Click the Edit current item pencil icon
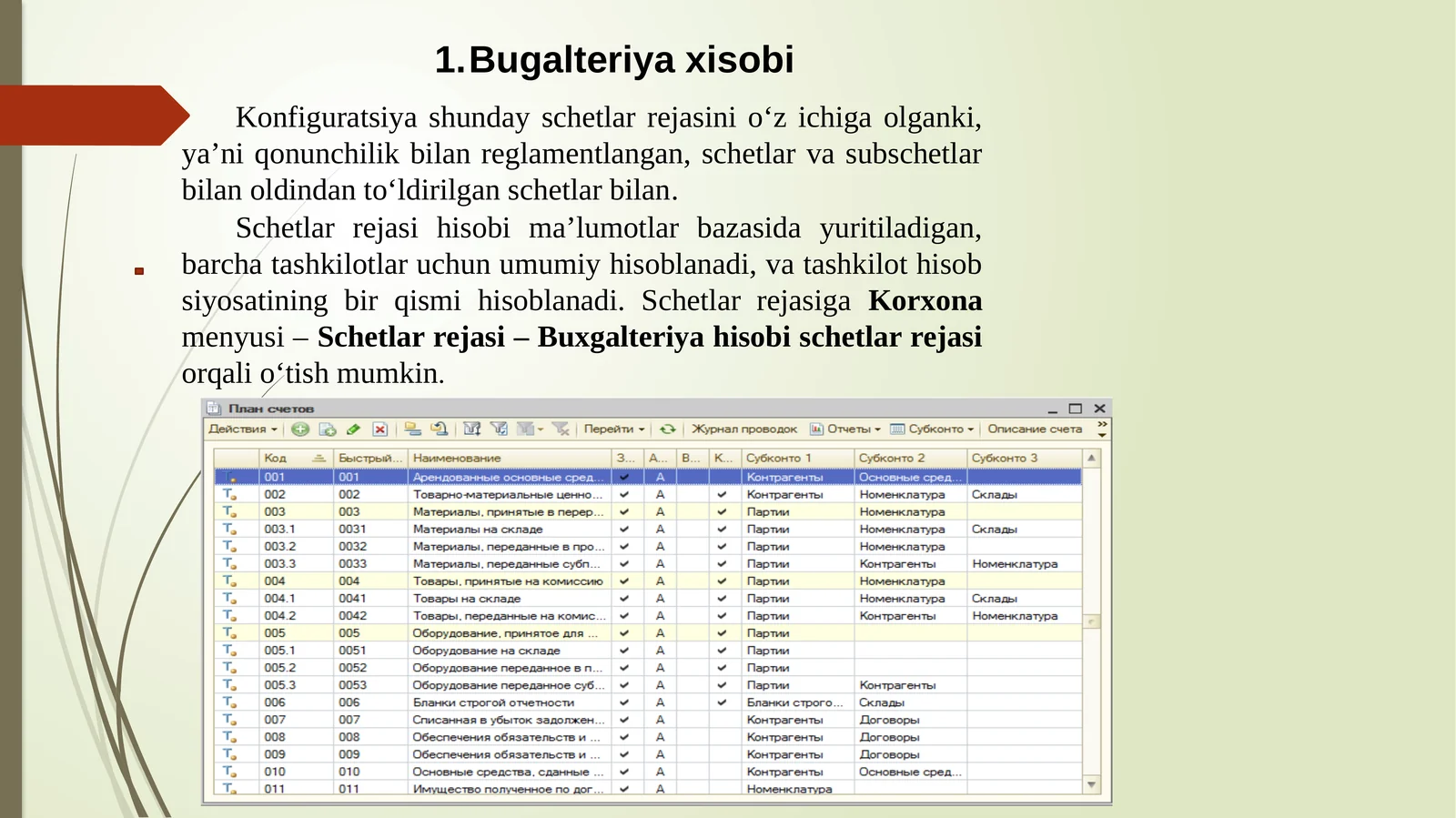Screen dimensions: 1456x818 coord(353,429)
